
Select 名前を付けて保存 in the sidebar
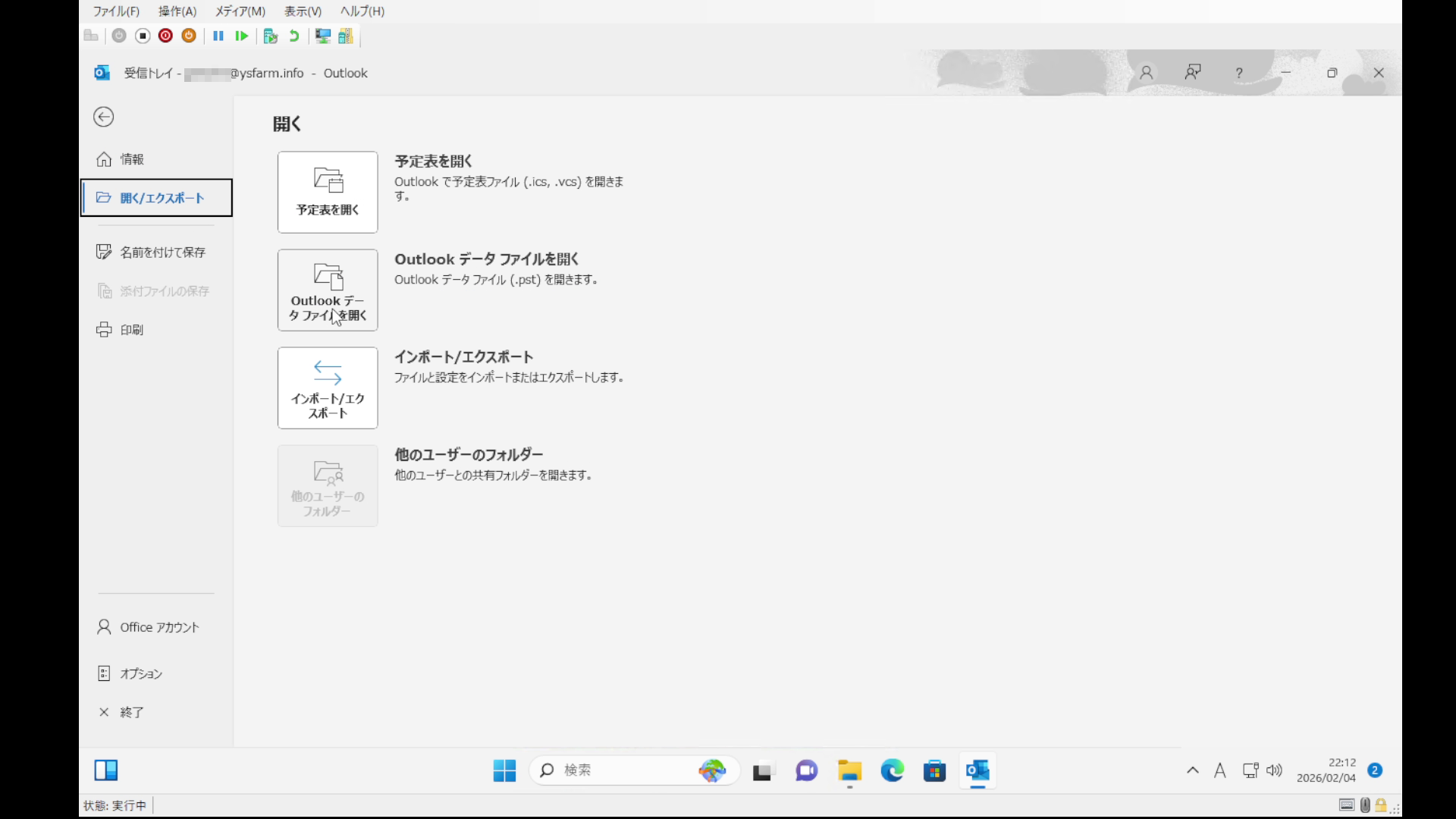pyautogui.click(x=162, y=252)
